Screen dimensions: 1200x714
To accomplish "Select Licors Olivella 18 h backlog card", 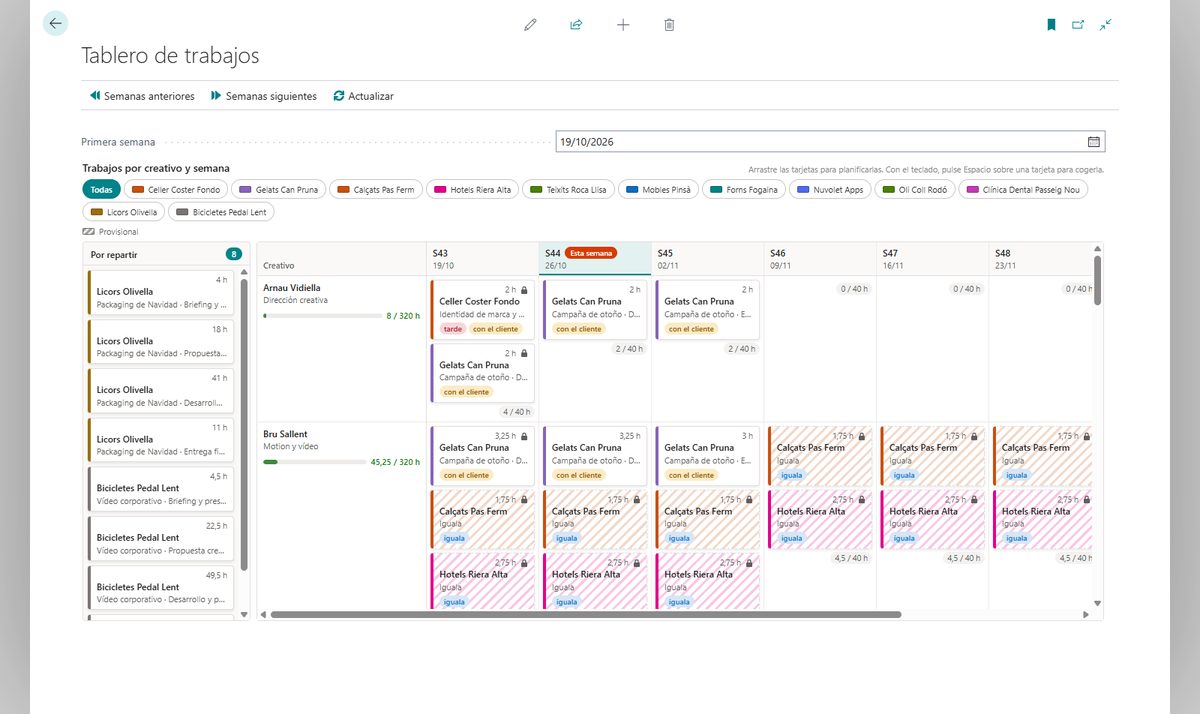I will (160, 341).
